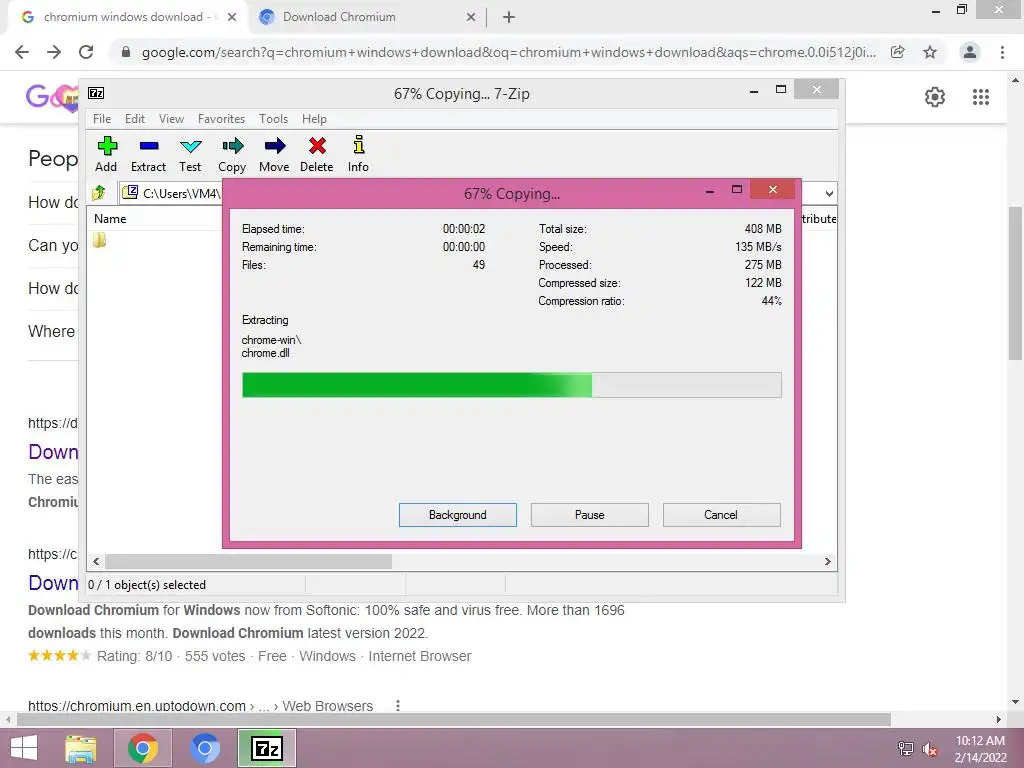Select the folder item in 7-Zip file list

pos(99,240)
